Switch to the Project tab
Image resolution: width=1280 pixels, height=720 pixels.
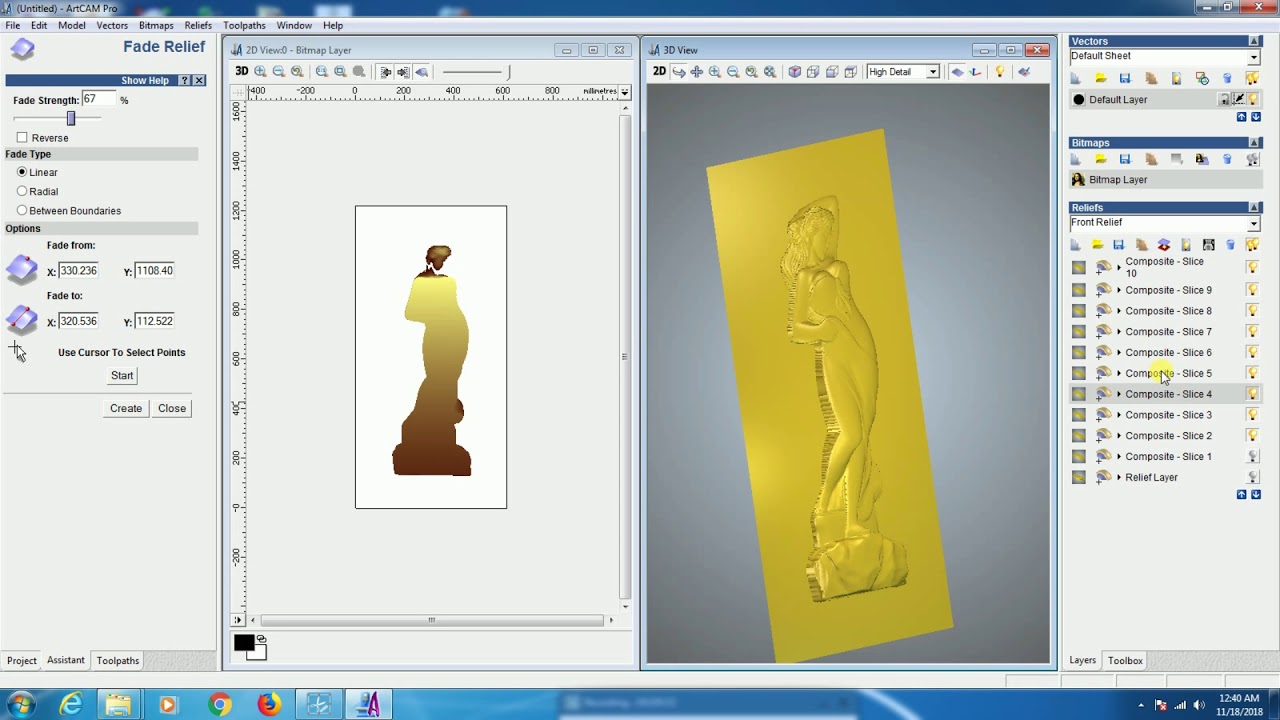point(22,660)
